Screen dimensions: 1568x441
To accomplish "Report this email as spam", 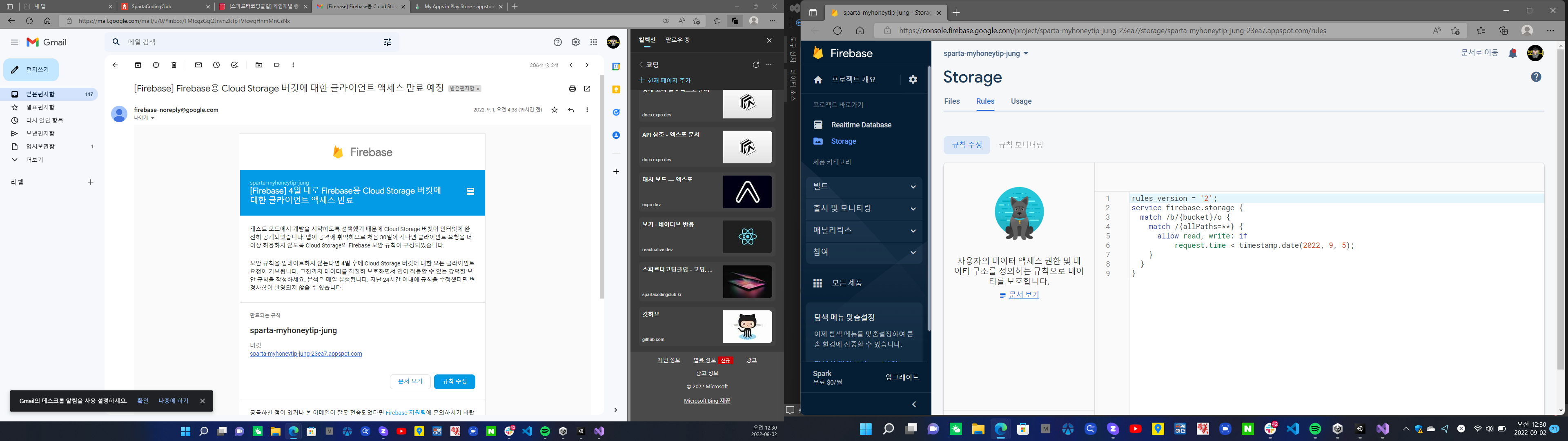I will point(156,65).
